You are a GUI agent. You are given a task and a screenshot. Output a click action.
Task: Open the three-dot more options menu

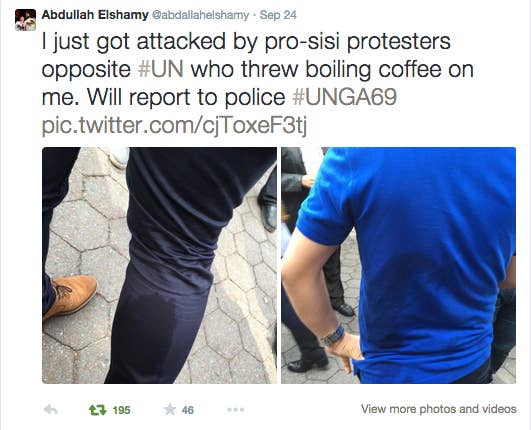coord(236,410)
